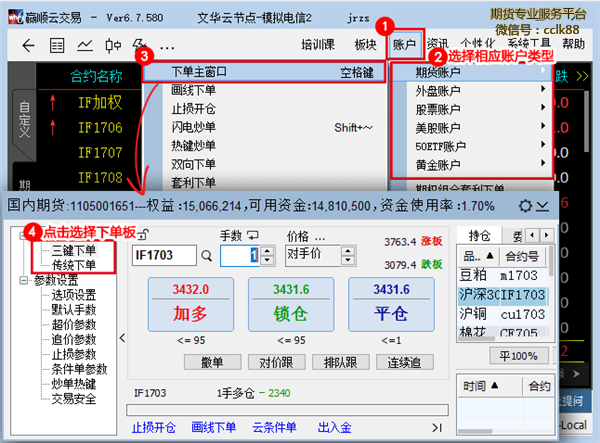Click the 撤单 cancel order button

[212, 362]
